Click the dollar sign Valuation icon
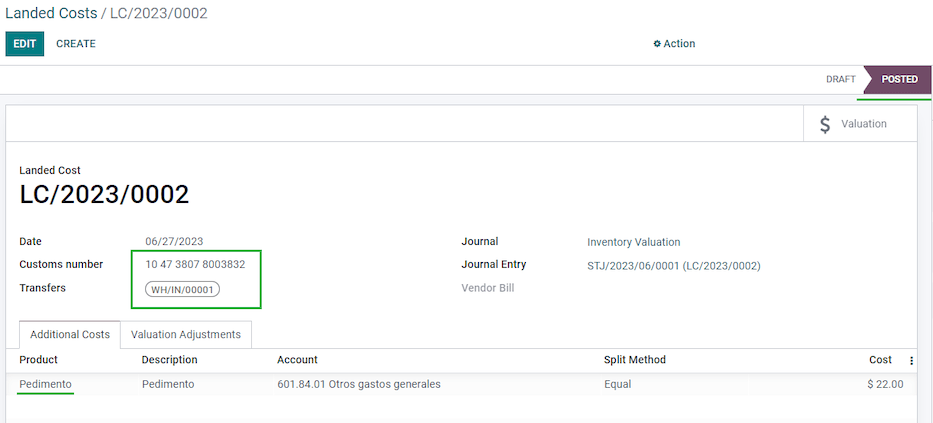 (x=825, y=124)
